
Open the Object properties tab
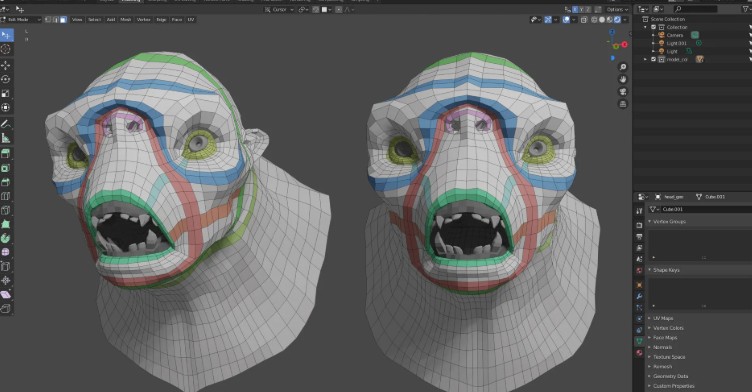[x=639, y=285]
